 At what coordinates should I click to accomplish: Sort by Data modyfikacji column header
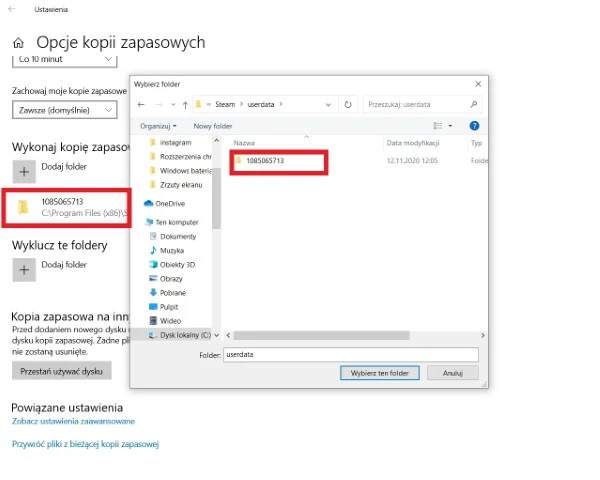click(414, 143)
